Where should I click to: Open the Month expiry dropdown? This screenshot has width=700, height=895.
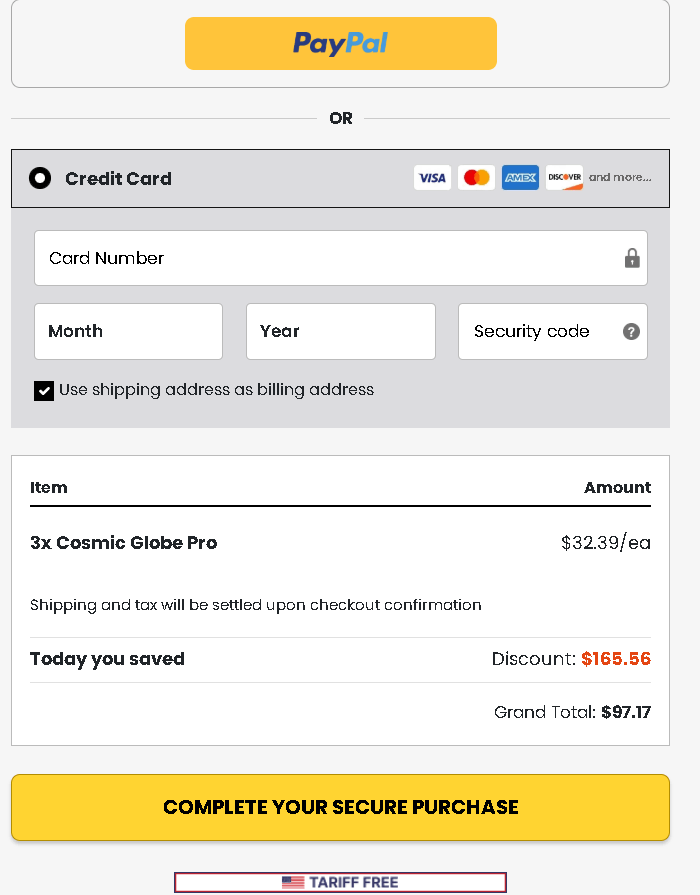tap(128, 332)
